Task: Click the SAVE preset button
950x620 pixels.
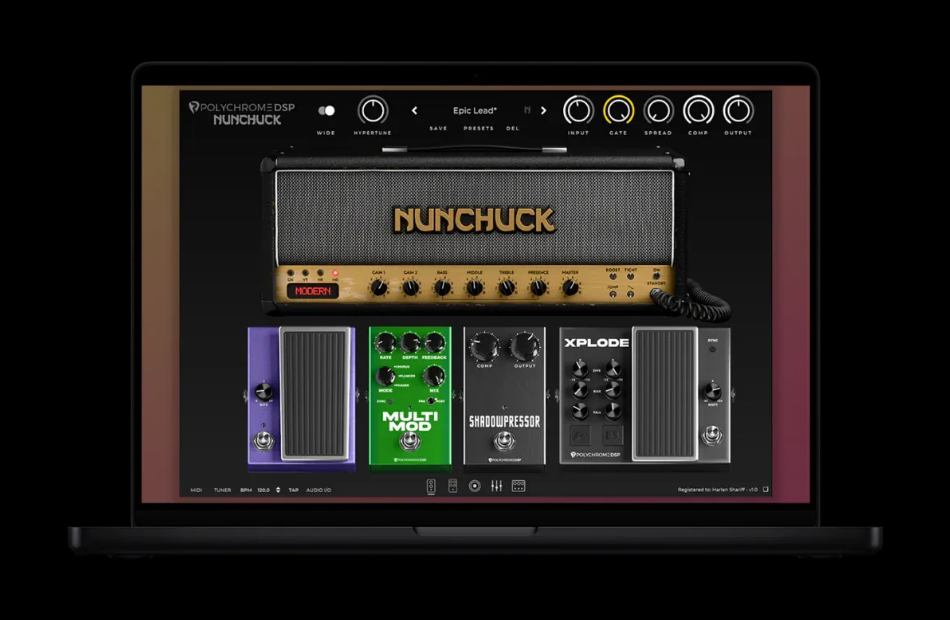Action: pyautogui.click(x=438, y=128)
